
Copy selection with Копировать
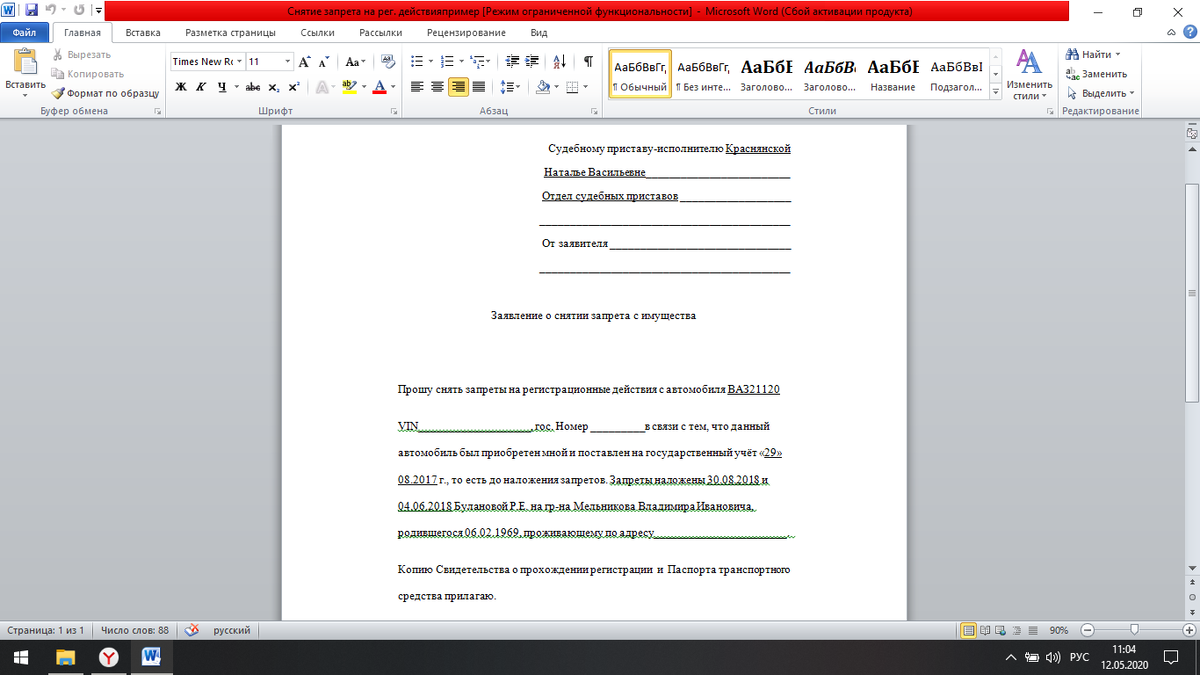coord(87,73)
